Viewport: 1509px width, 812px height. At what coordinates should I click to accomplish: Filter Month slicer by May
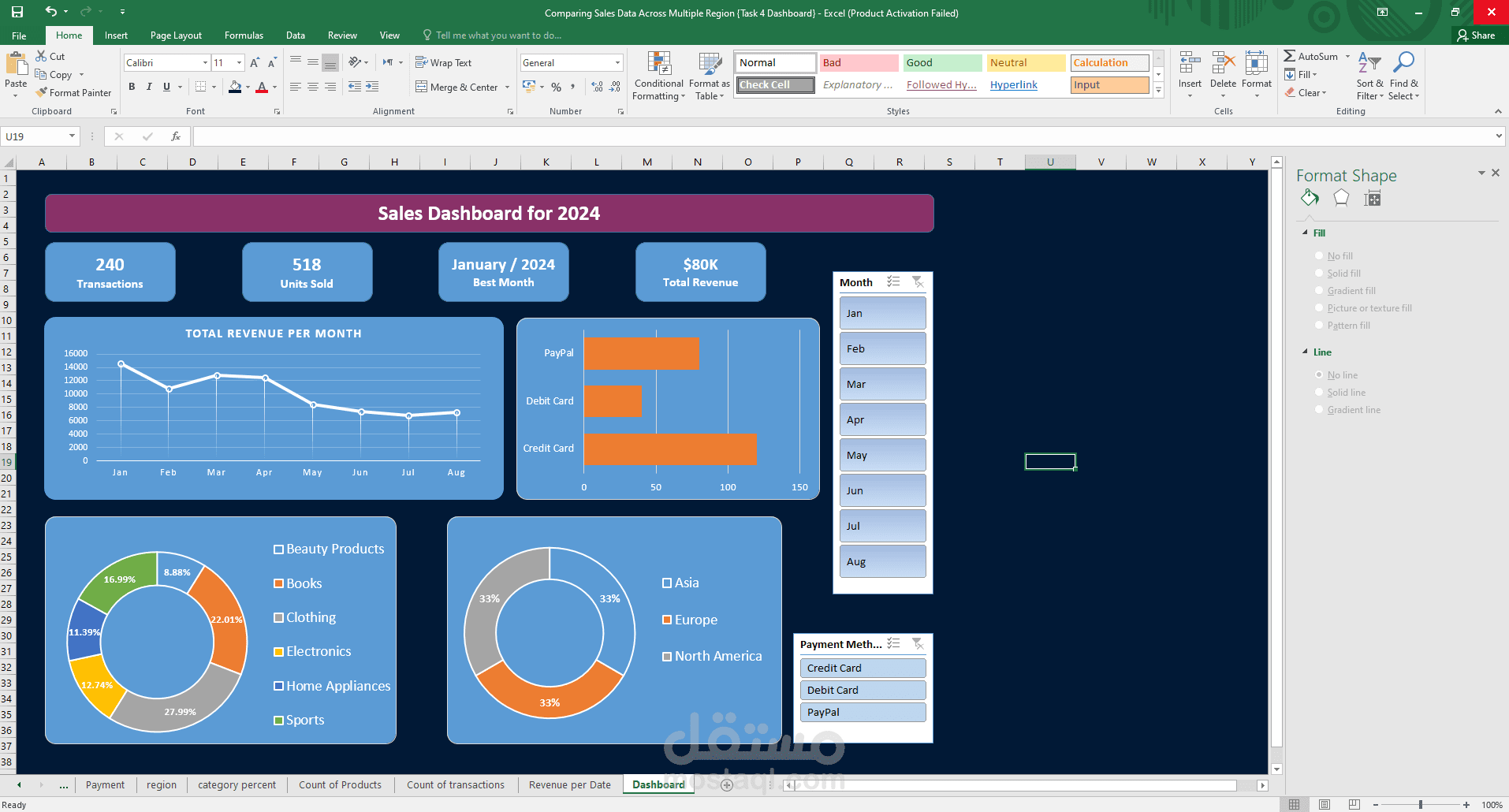882,455
